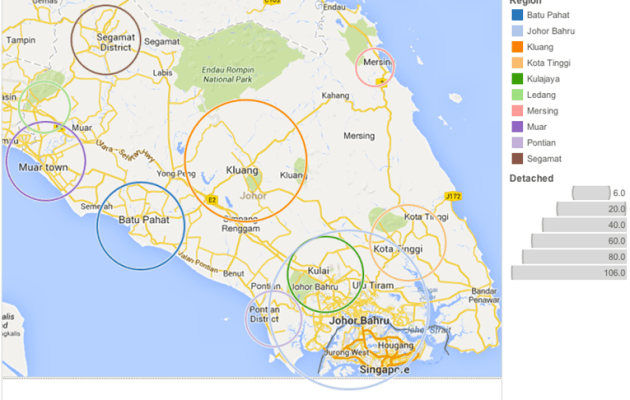
Task: Select the Batu Pahat blue legend swatch
Action: (x=517, y=15)
